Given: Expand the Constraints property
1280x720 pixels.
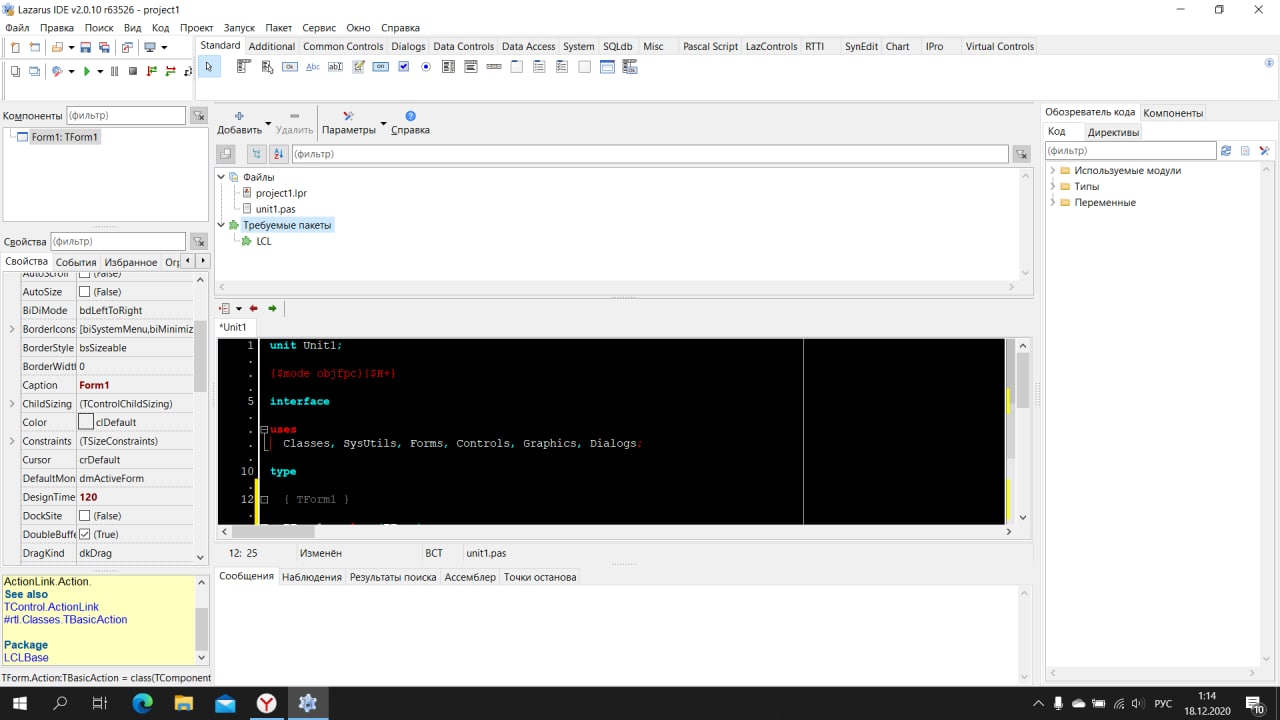Looking at the screenshot, I should [12, 441].
